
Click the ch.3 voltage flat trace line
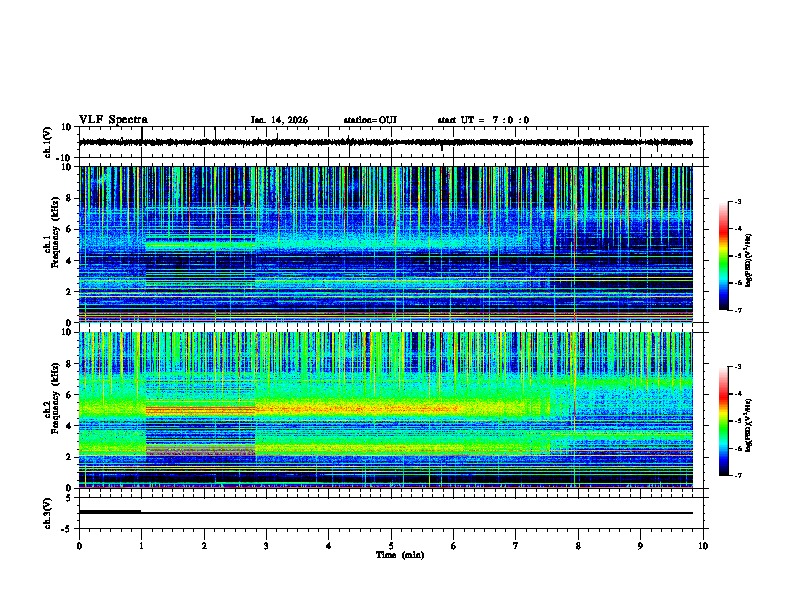[x=385, y=513]
